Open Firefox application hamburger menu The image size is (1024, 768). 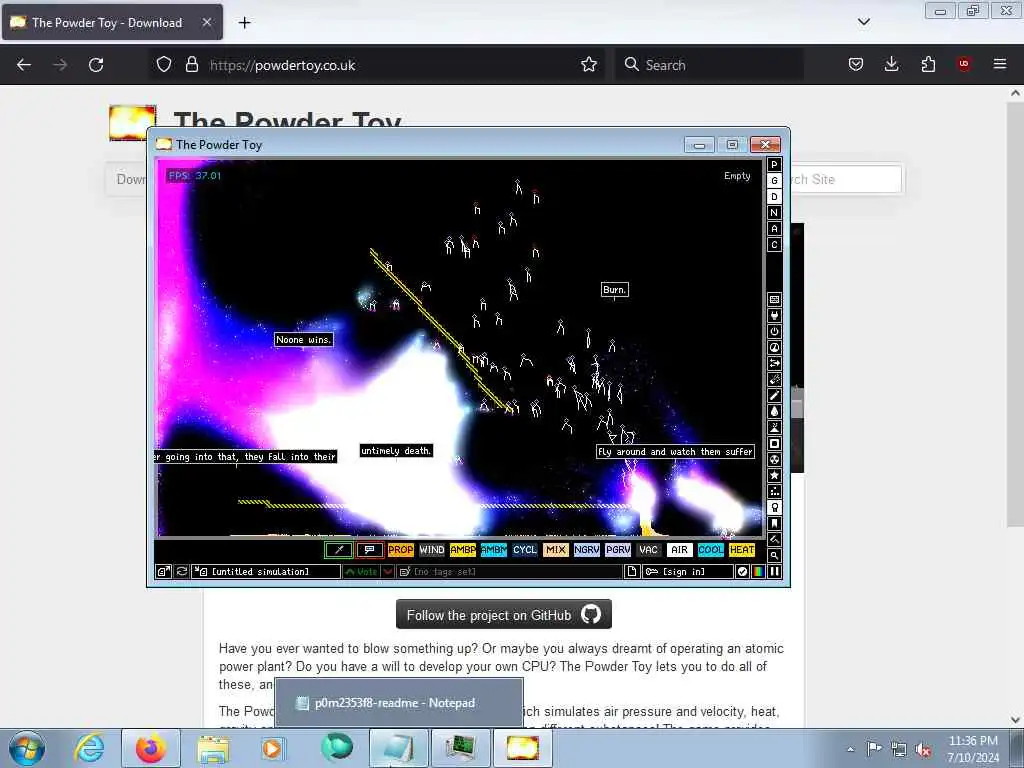click(x=999, y=64)
